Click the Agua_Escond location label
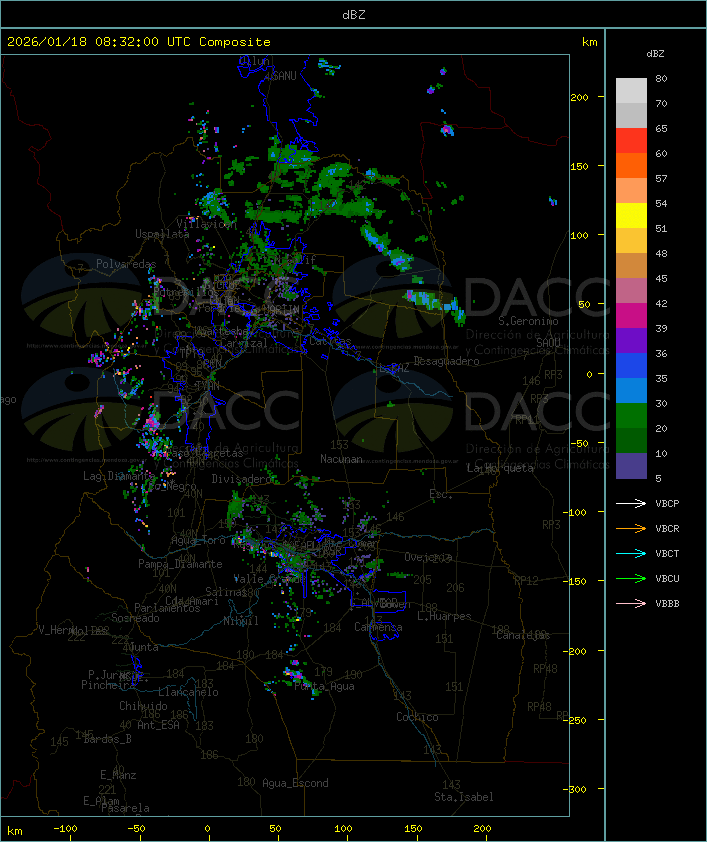Image resolution: width=707 pixels, height=842 pixels. click(295, 783)
